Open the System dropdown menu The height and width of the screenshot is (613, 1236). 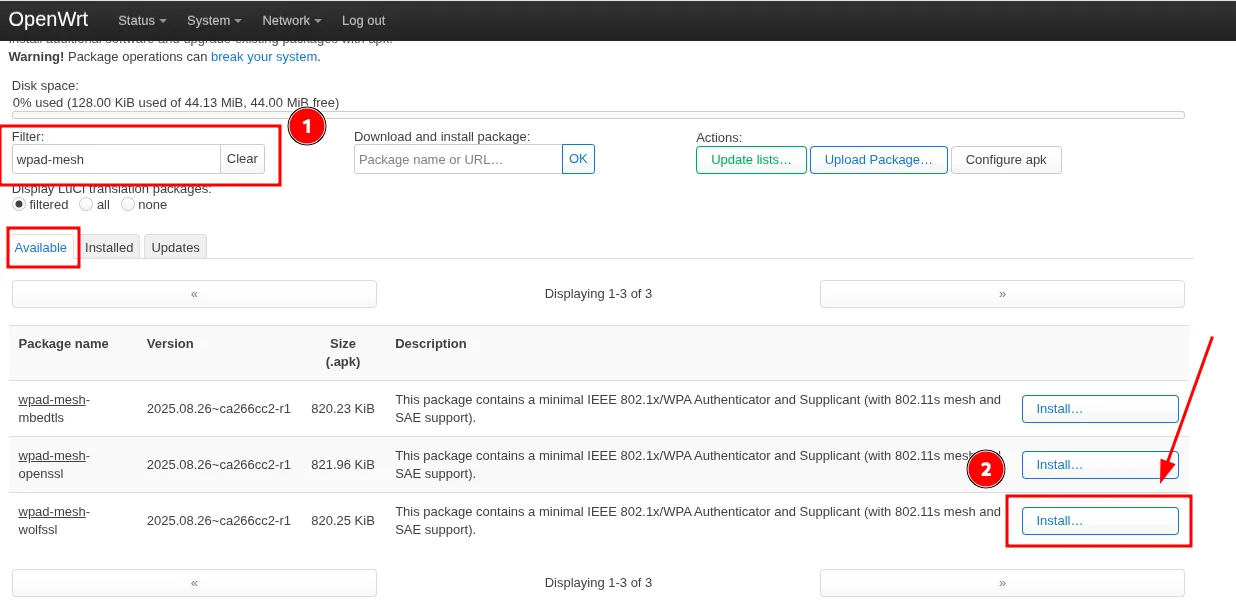(x=213, y=20)
